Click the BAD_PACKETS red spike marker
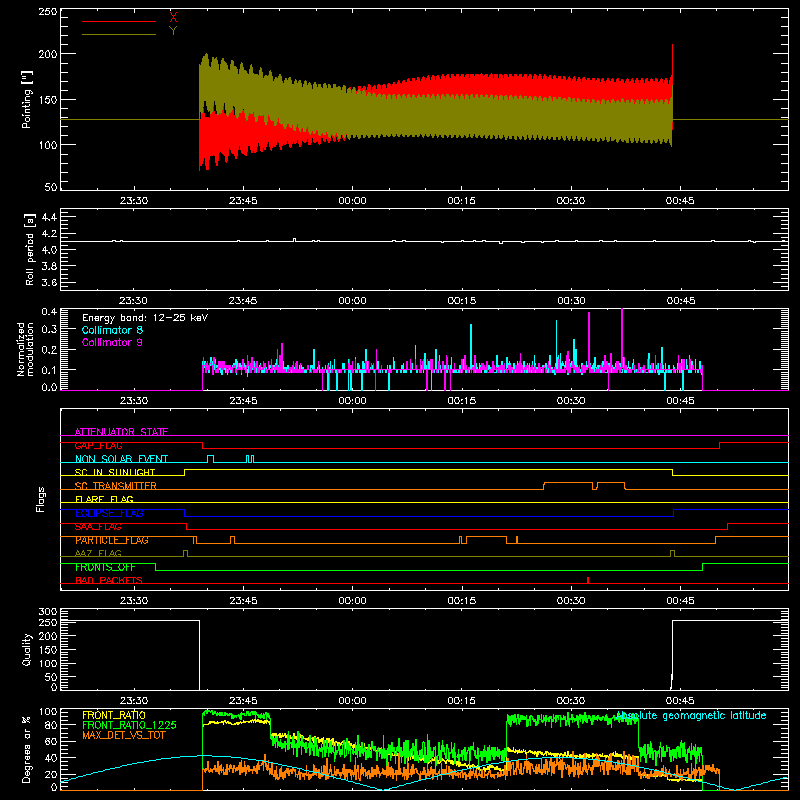The width and height of the screenshot is (800, 800). tap(588, 580)
